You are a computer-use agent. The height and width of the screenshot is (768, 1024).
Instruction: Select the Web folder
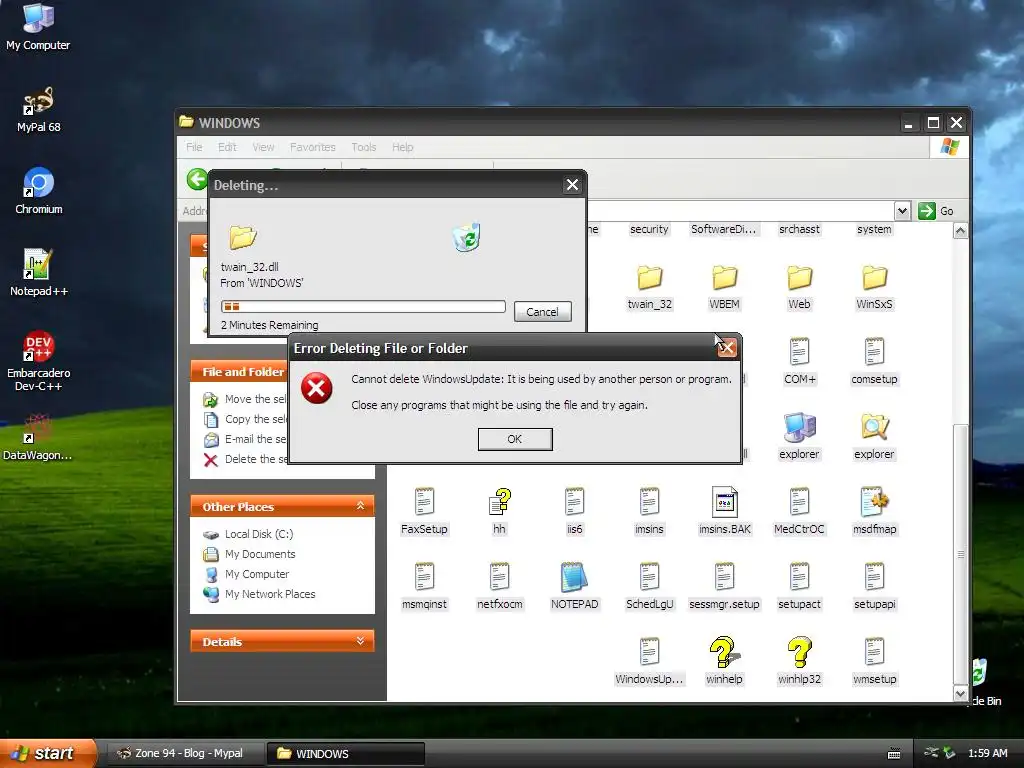[x=799, y=287]
